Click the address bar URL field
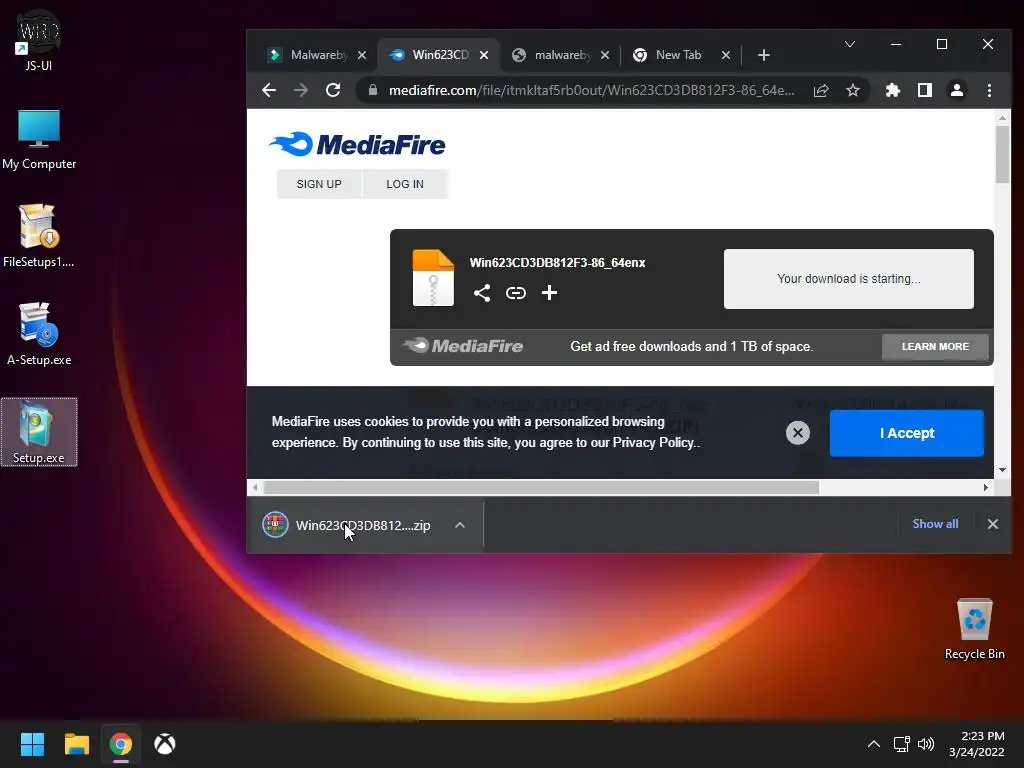 point(591,90)
